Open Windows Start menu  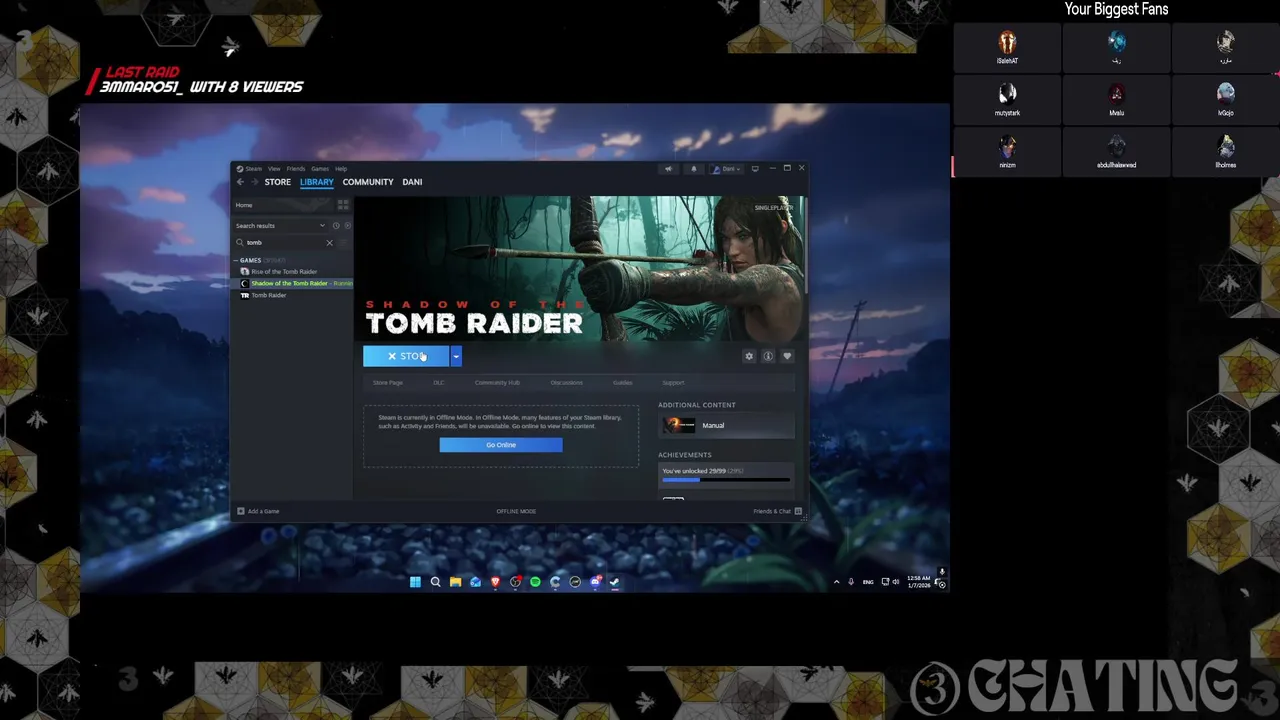[415, 582]
